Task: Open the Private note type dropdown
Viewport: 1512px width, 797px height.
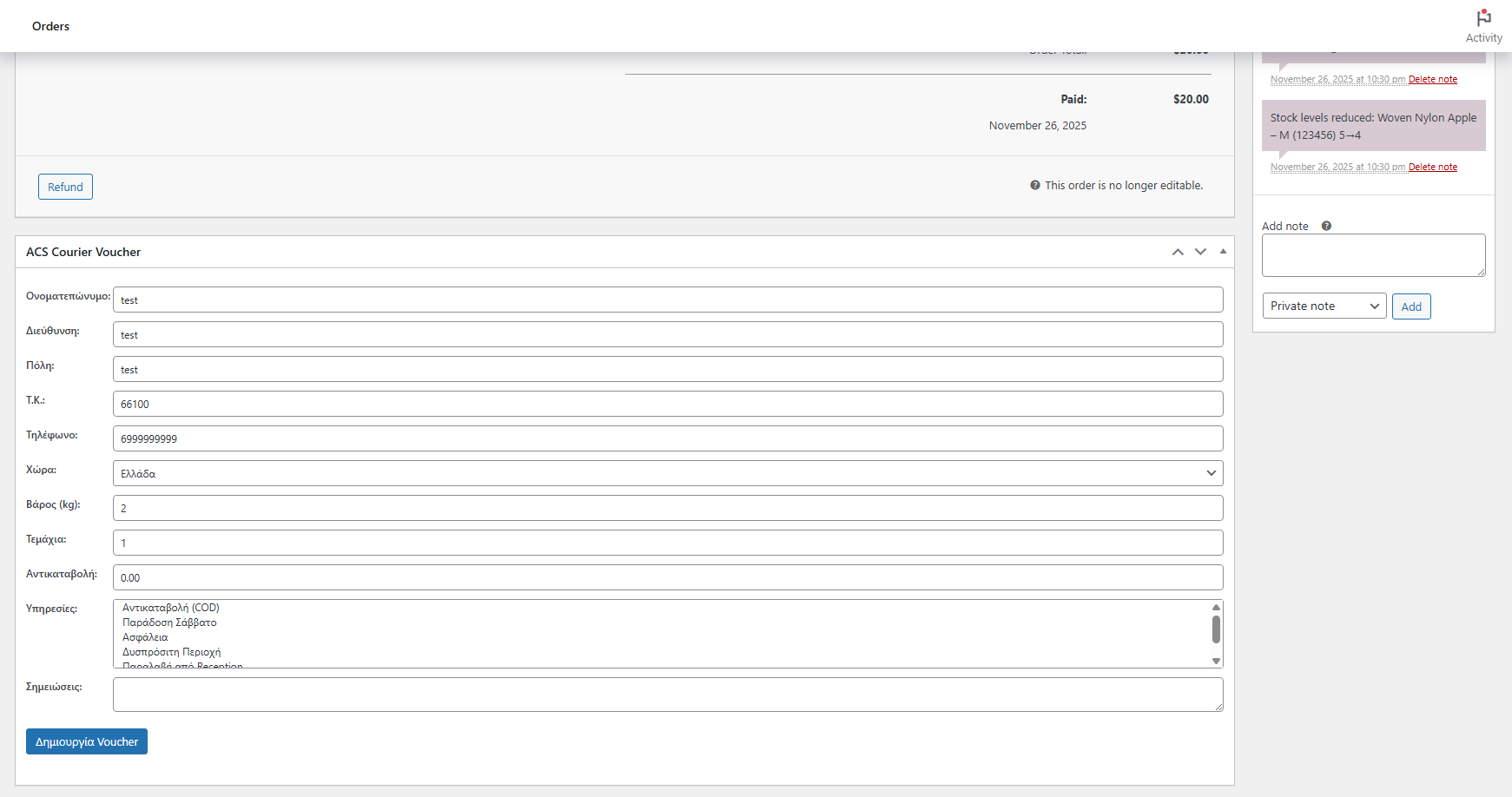Action: click(1324, 306)
